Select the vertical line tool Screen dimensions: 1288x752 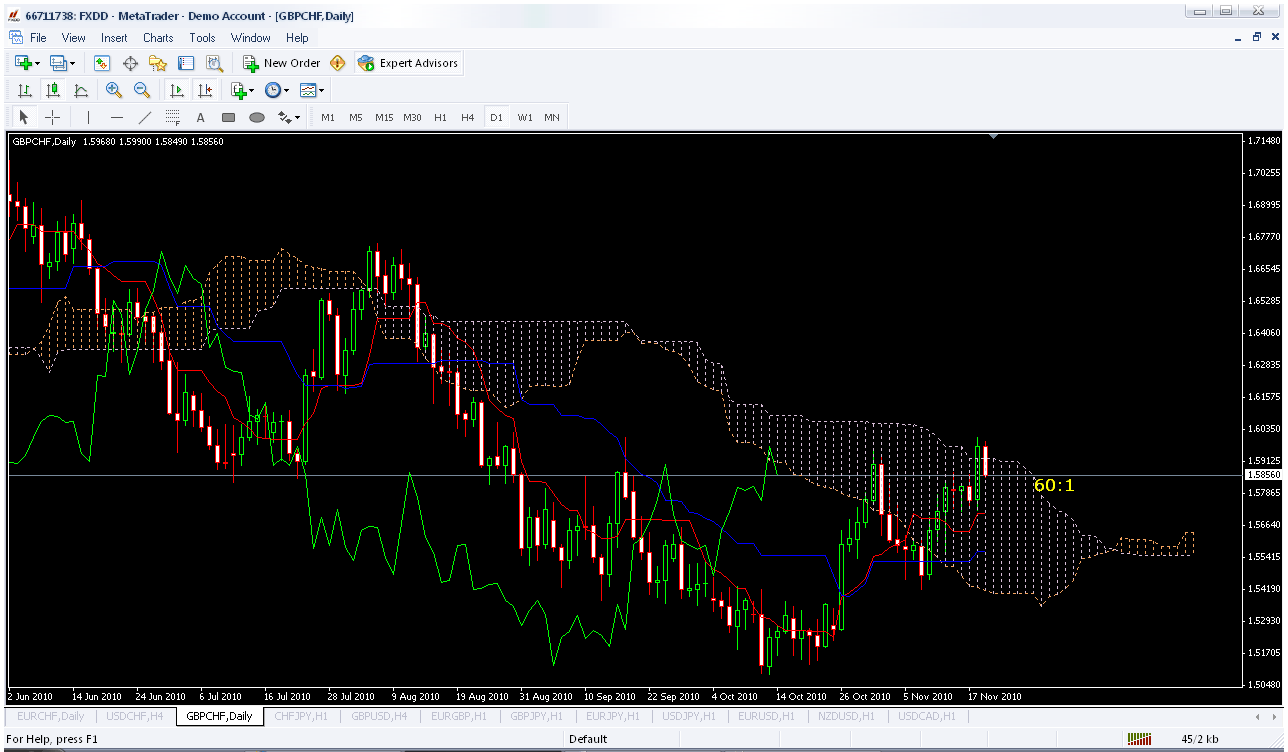click(88, 117)
